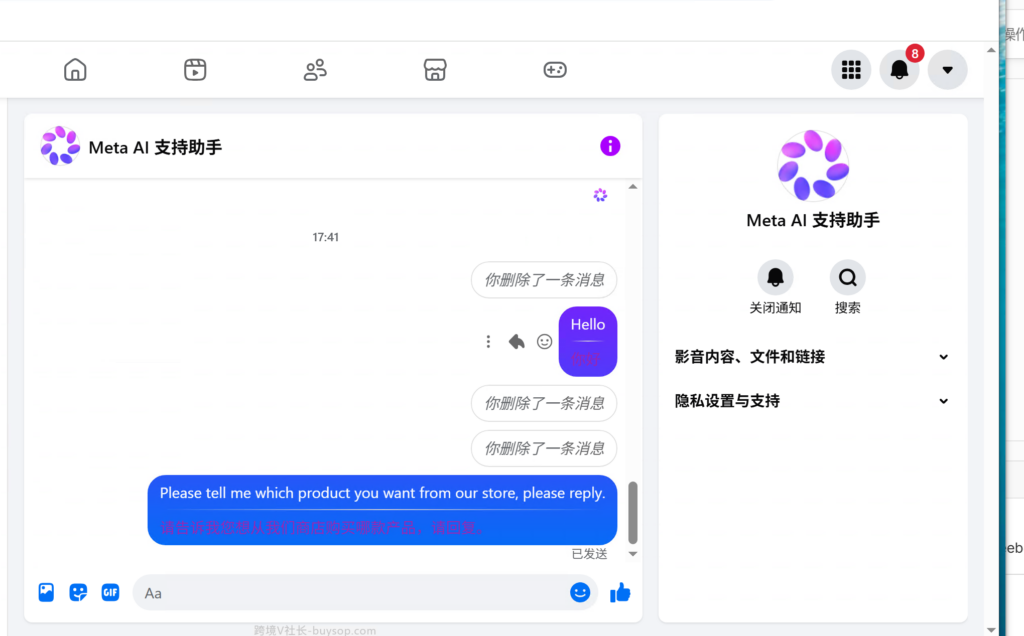1024x636 pixels.
Task: Click the blue store product message bubble
Action: point(382,510)
